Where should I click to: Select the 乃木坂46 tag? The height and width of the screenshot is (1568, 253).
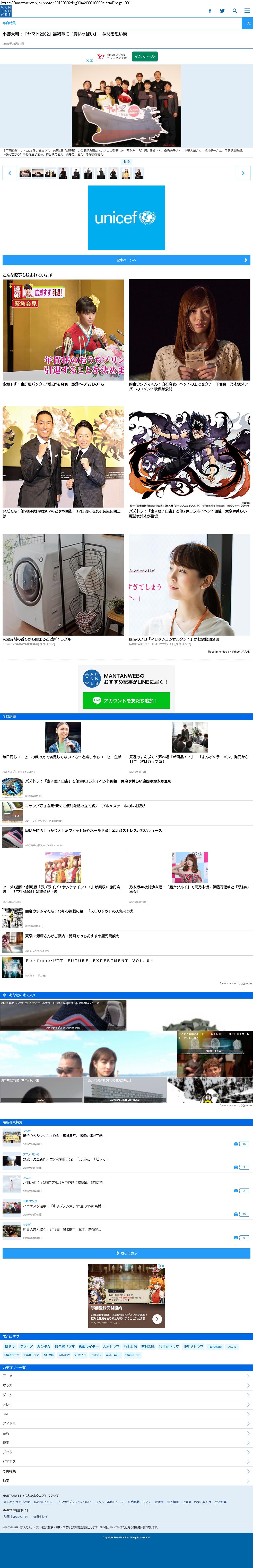130,1346
